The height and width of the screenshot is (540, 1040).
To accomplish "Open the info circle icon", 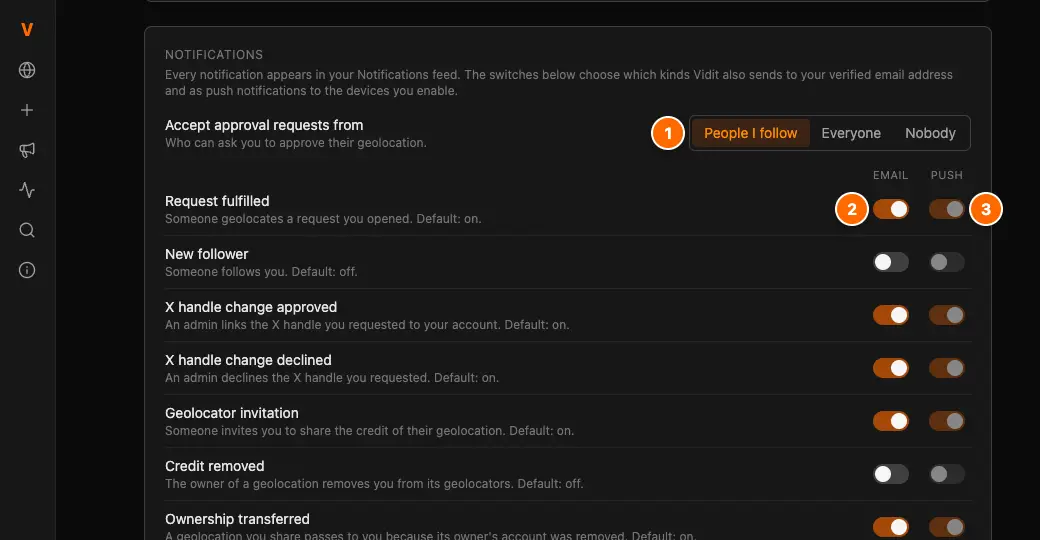I will coord(27,270).
